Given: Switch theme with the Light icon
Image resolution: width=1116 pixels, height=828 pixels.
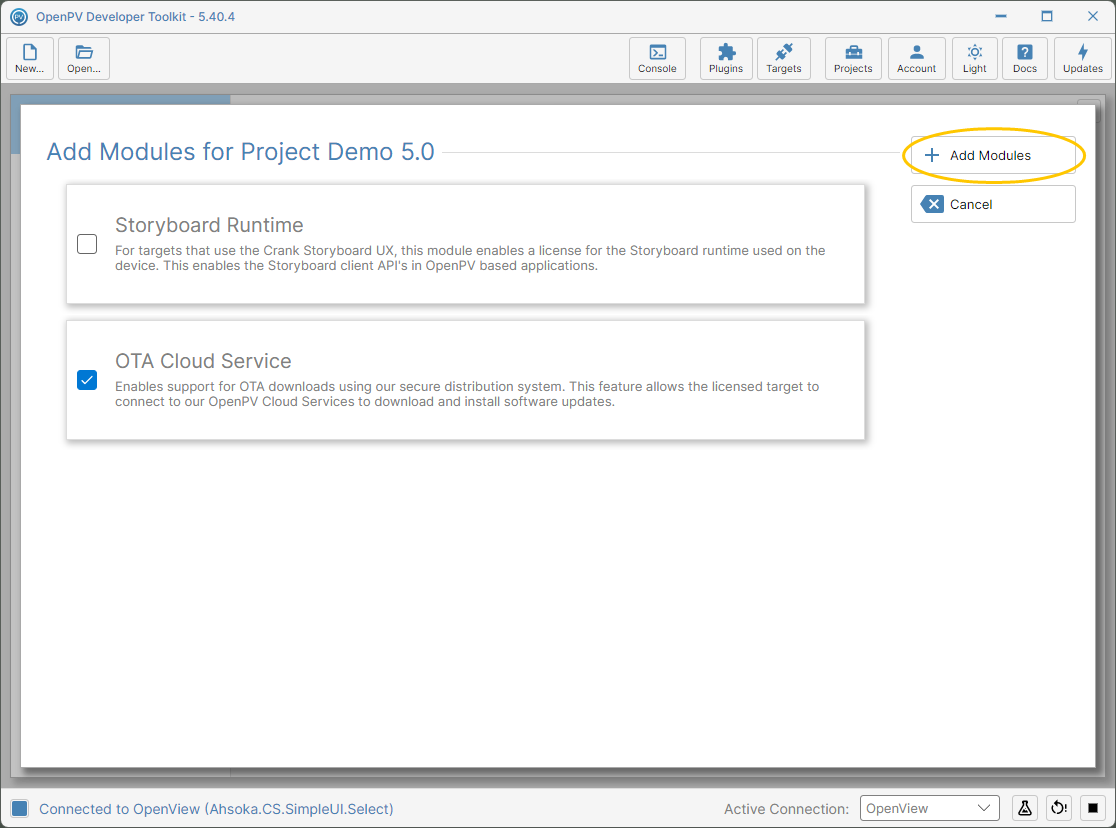Looking at the screenshot, I should tap(974, 58).
